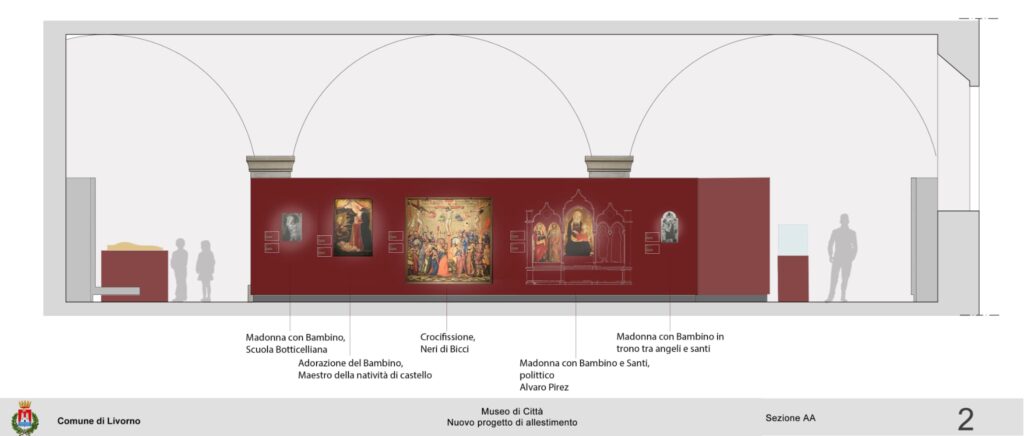
Task: Open the Crocifissione painting by Neri di Bicci
Action: [x=448, y=240]
